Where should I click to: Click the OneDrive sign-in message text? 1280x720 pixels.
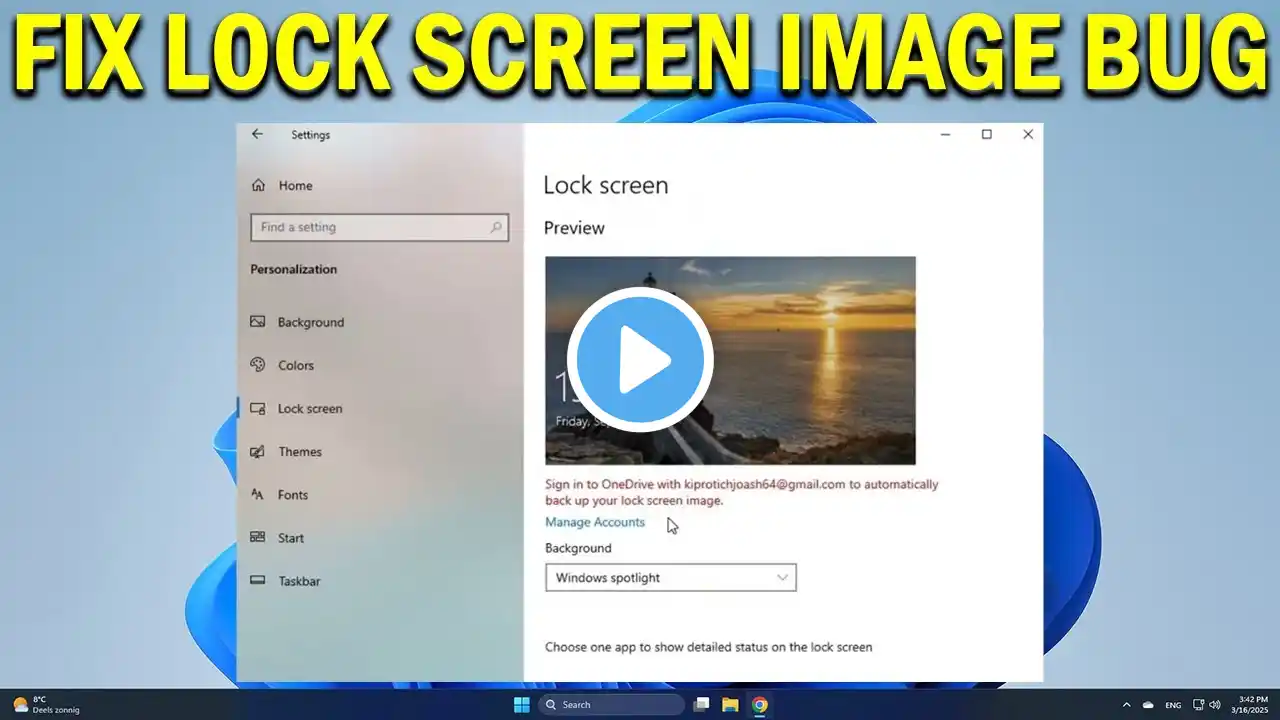741,492
